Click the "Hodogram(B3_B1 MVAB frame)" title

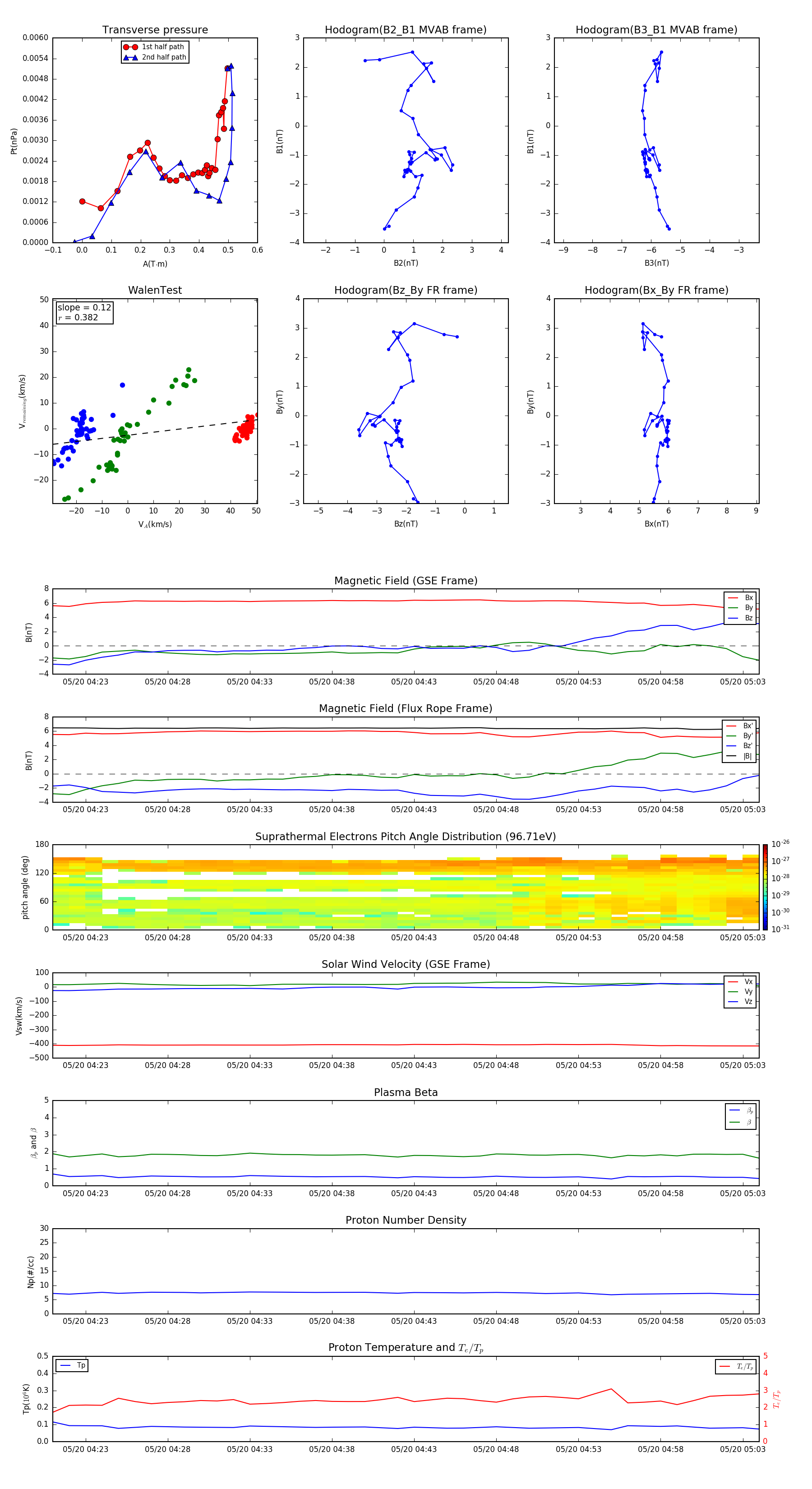click(x=656, y=29)
